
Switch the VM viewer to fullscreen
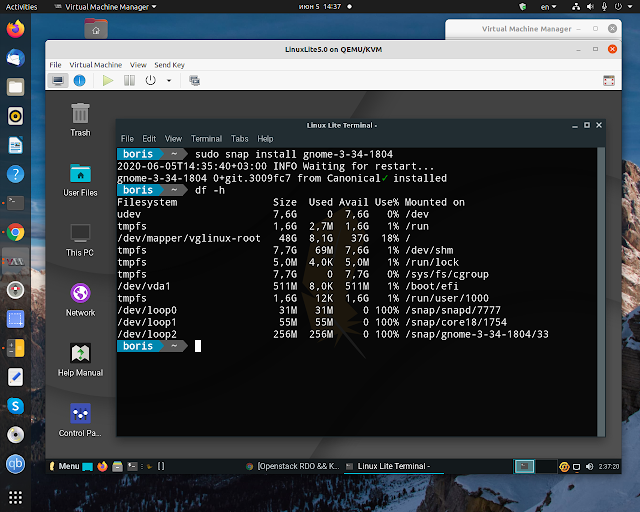pos(609,80)
